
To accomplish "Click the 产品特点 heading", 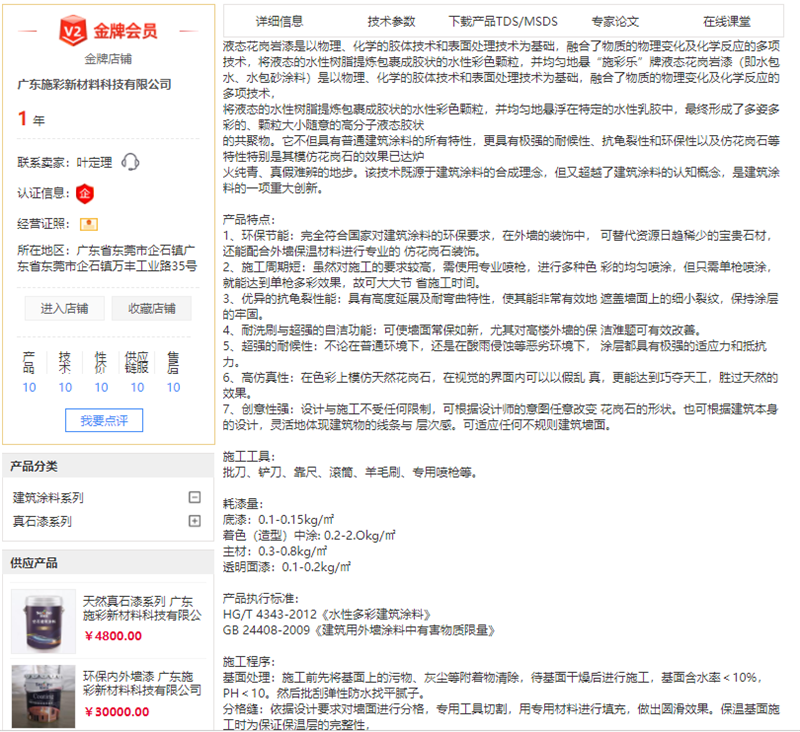I will pos(248,220).
